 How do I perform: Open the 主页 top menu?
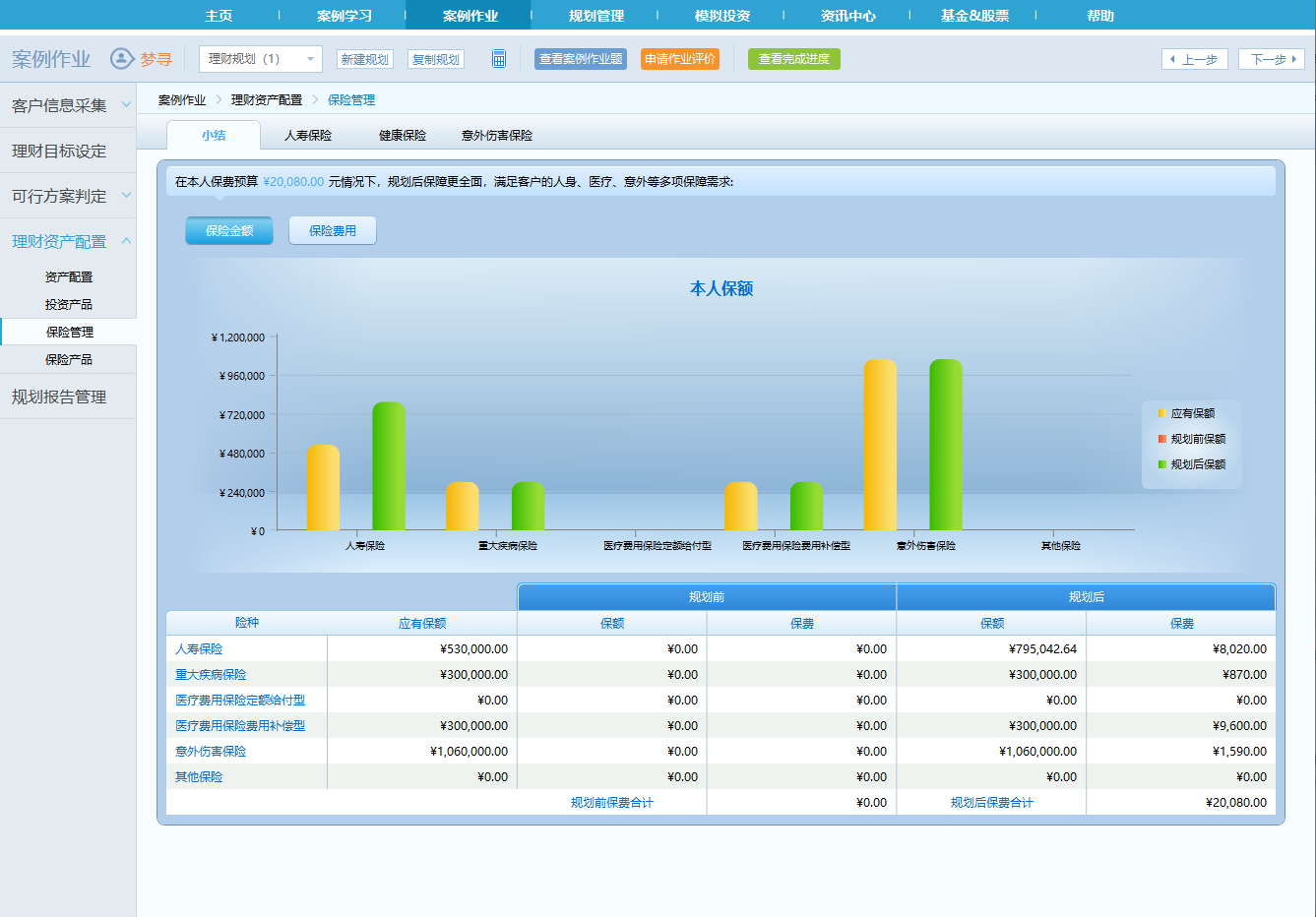[219, 16]
